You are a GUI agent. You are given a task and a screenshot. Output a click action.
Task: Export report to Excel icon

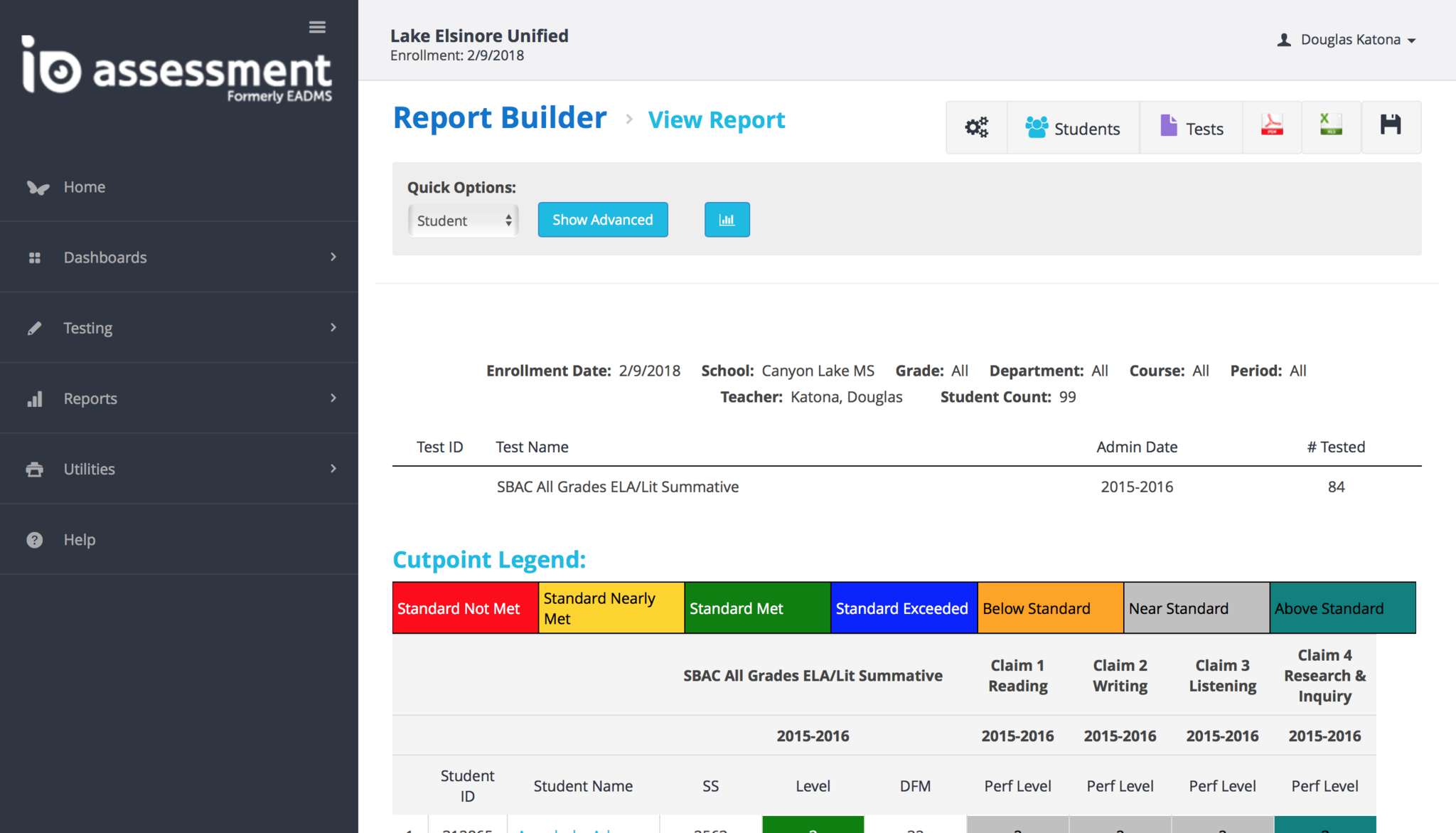tap(1331, 126)
